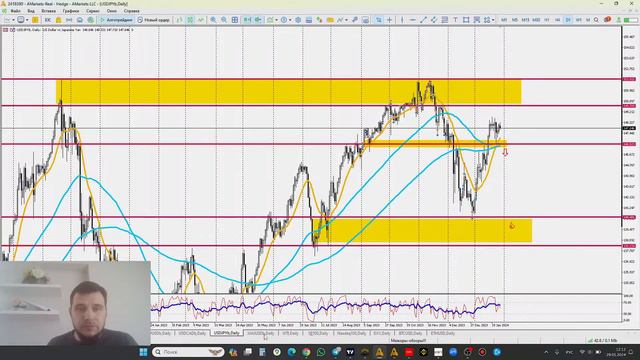
Task: Click the Новый ордер button
Action: coord(153,20)
